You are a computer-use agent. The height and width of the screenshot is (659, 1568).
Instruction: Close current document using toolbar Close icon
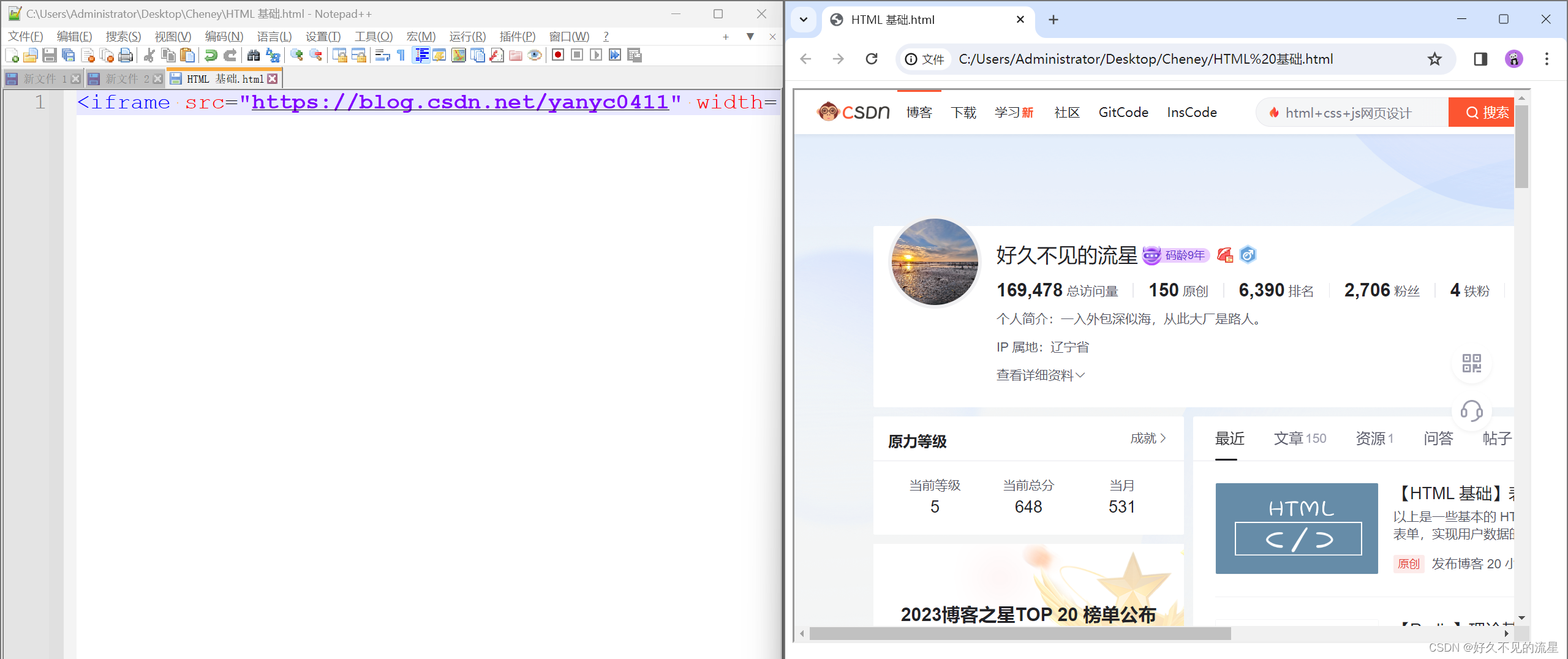(x=88, y=56)
